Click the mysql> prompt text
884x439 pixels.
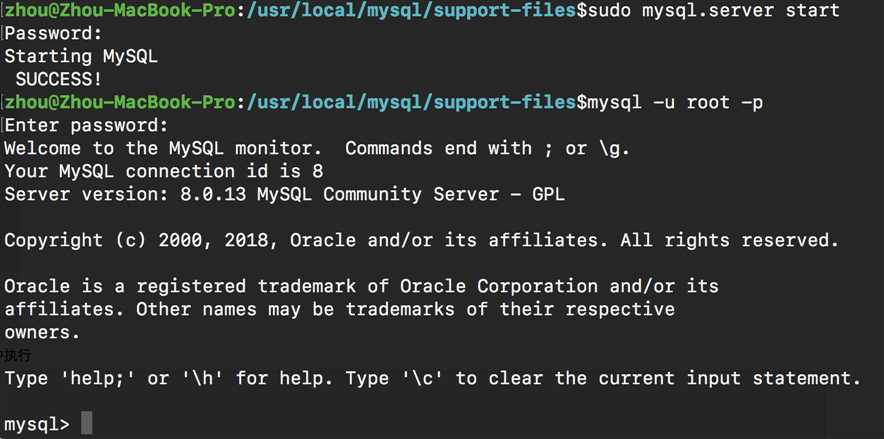36,424
